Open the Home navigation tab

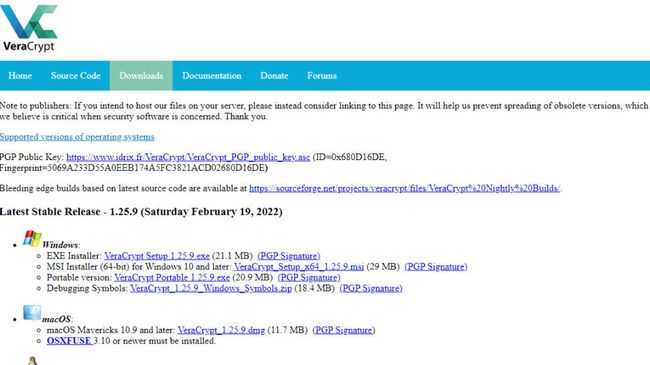[x=20, y=75]
